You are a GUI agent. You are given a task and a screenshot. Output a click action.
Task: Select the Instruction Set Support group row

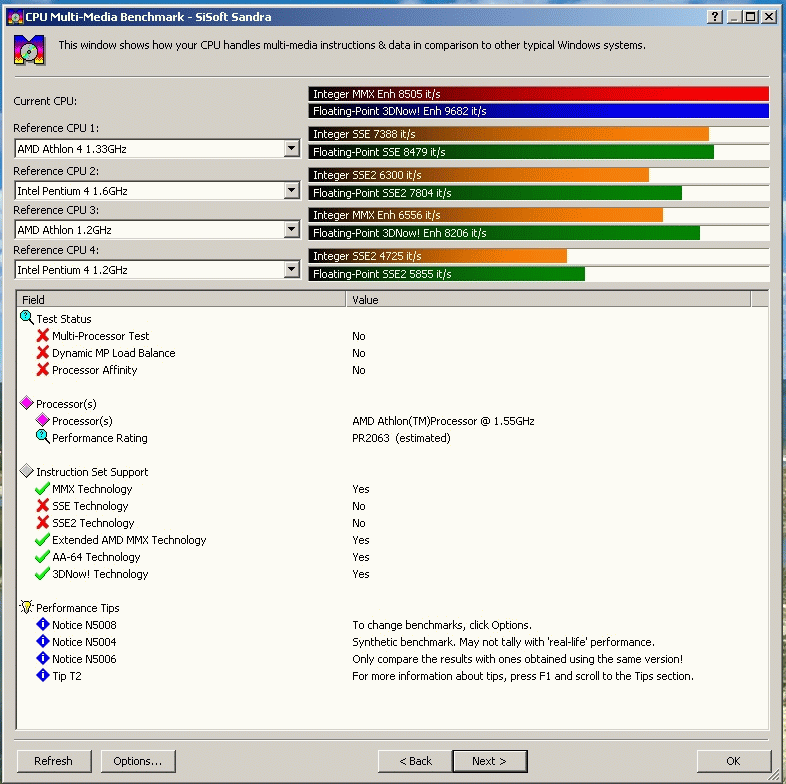(x=92, y=472)
